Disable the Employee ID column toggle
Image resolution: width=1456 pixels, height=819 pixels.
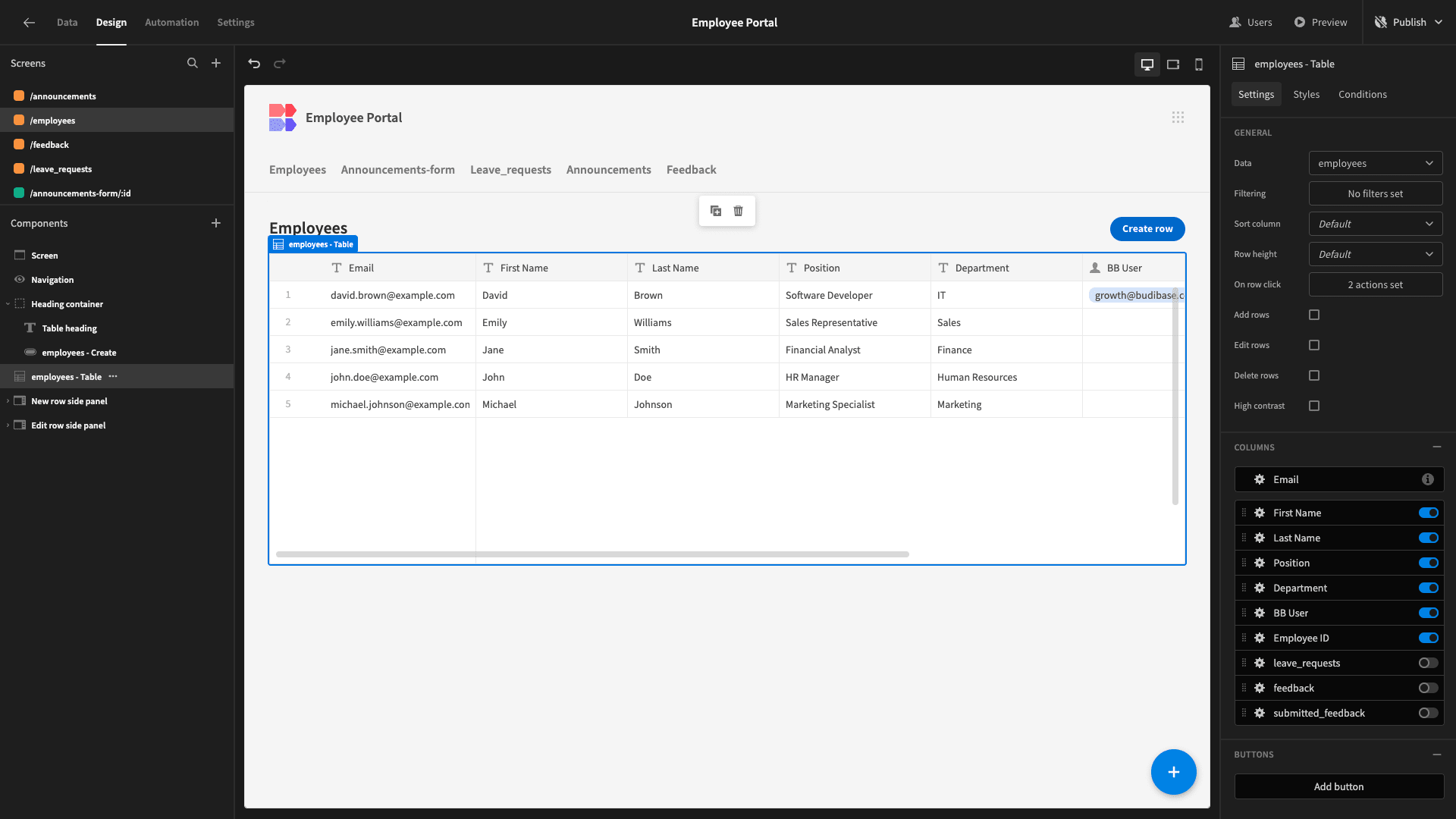1428,638
